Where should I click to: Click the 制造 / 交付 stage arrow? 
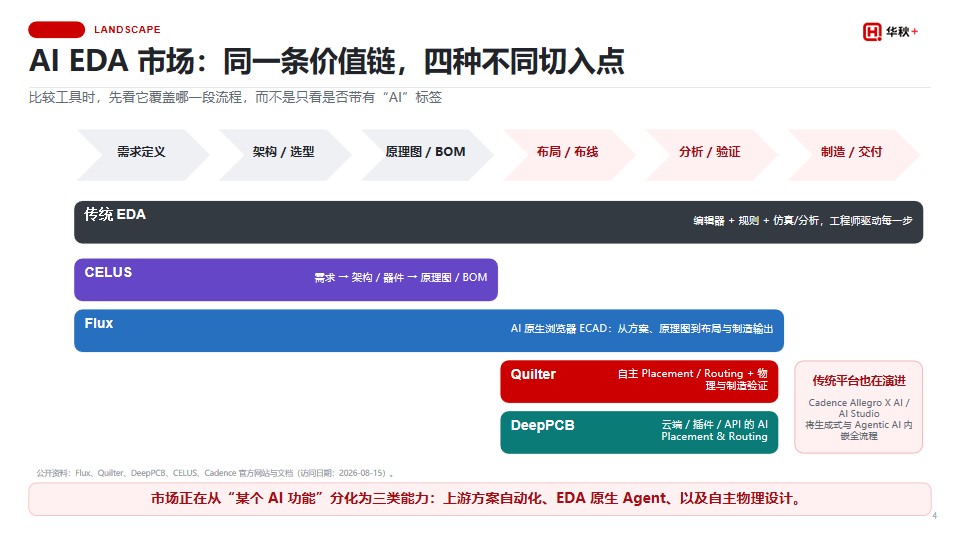pyautogui.click(x=852, y=154)
